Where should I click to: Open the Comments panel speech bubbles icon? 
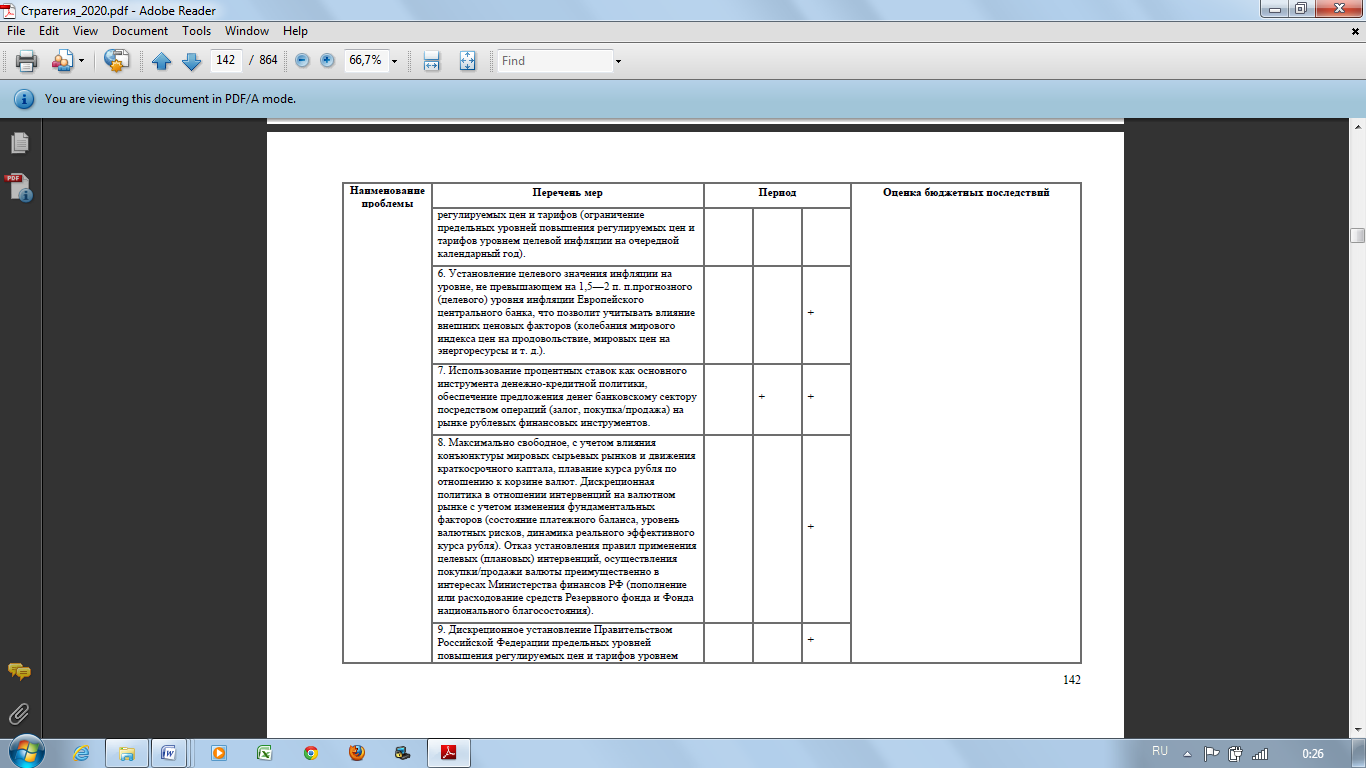pyautogui.click(x=19, y=672)
